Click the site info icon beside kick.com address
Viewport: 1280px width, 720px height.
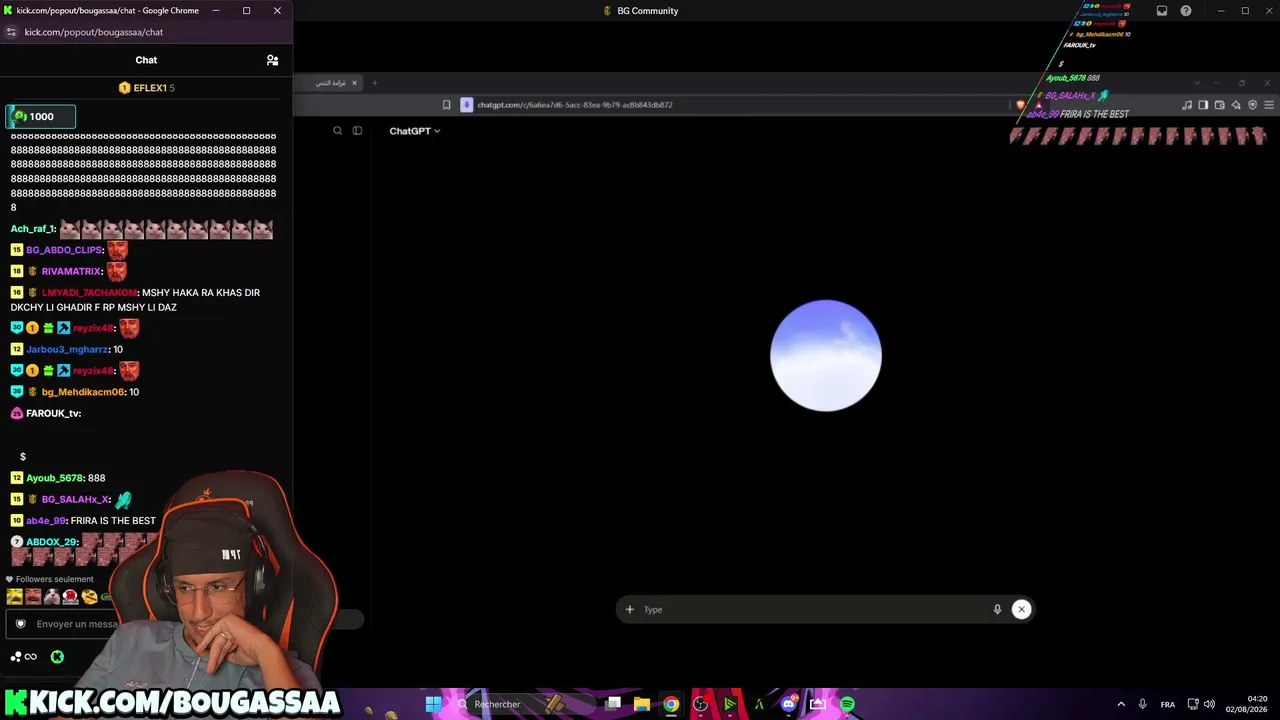11,32
